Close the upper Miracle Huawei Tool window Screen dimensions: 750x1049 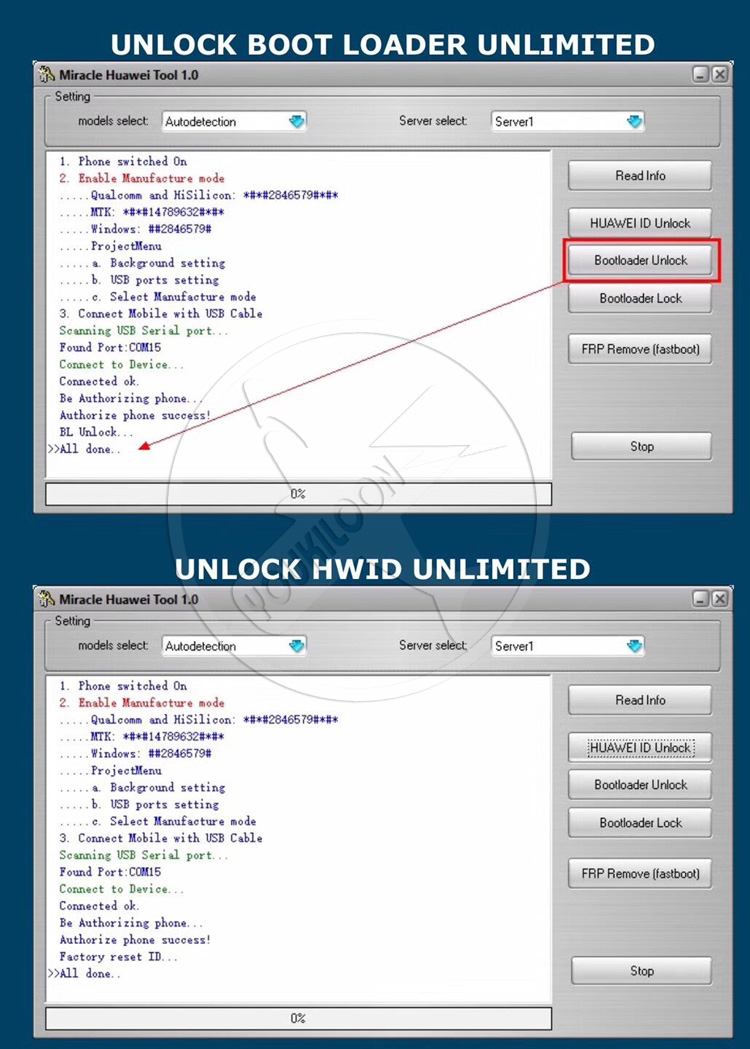coord(719,74)
